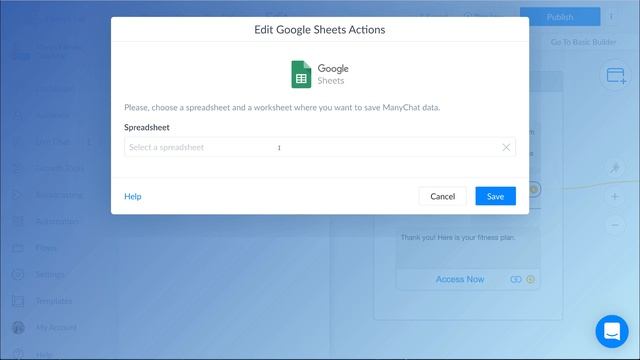Screen dimensions: 640x360
Task: Click the Publish button
Action: tap(560, 17)
